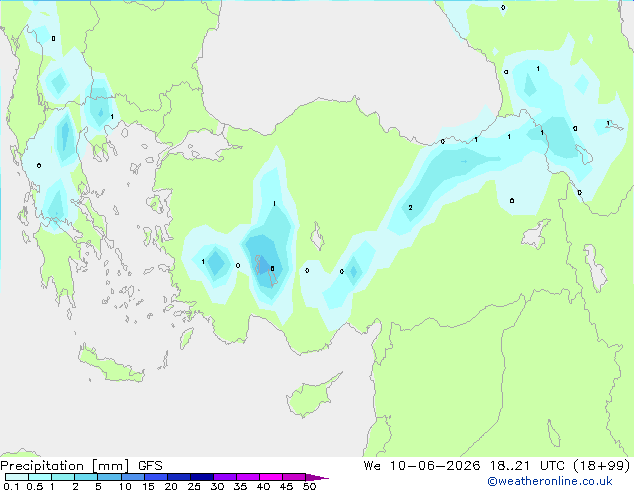Click the legend label '35'
The image size is (634, 490).
click(240, 486)
